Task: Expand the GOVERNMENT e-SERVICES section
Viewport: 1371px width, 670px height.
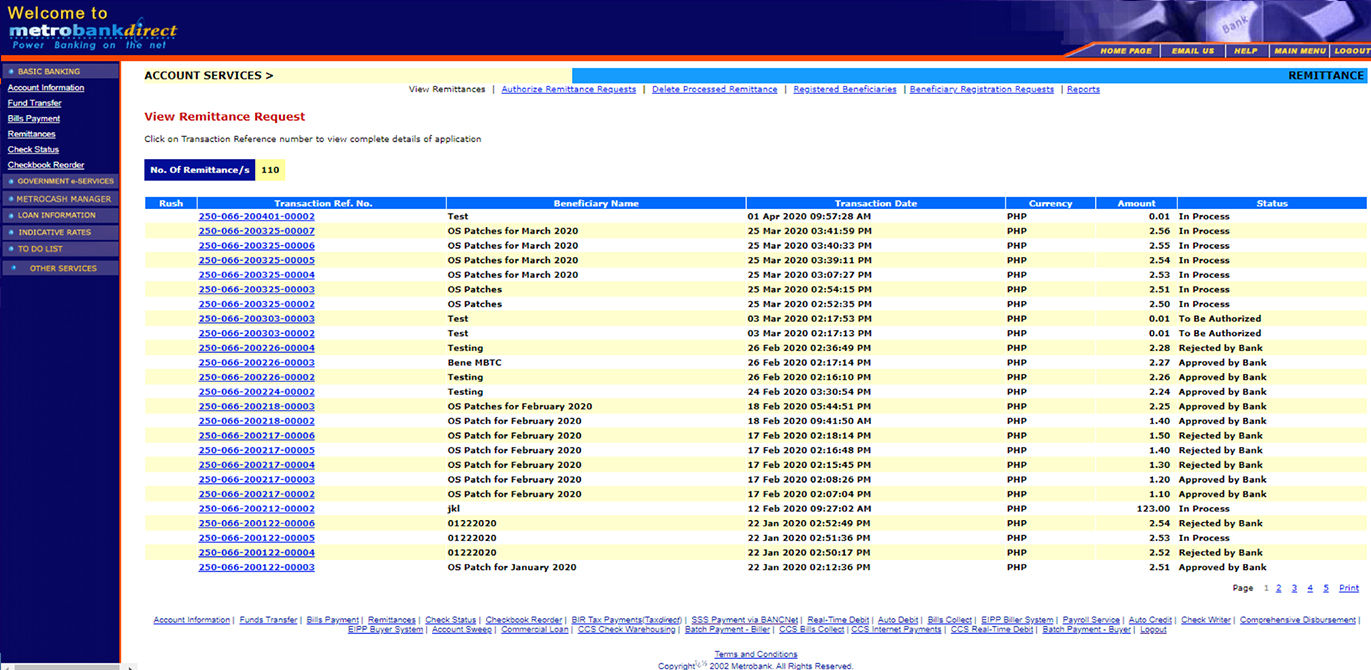Action: (65, 181)
